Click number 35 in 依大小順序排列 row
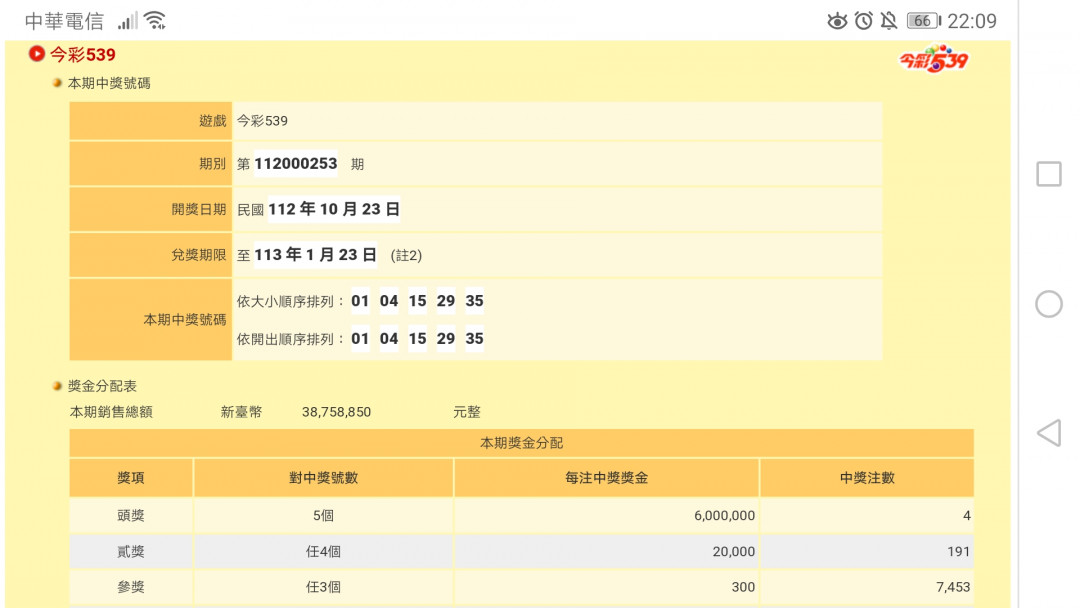 tap(475, 301)
